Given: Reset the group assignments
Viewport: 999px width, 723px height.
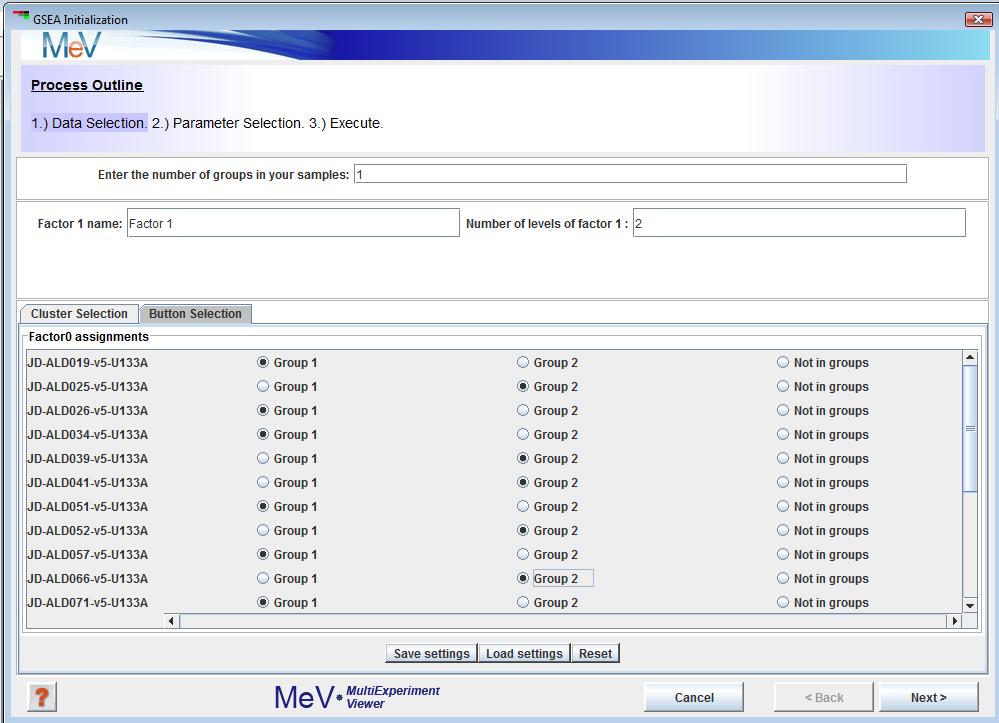Looking at the screenshot, I should pos(595,654).
